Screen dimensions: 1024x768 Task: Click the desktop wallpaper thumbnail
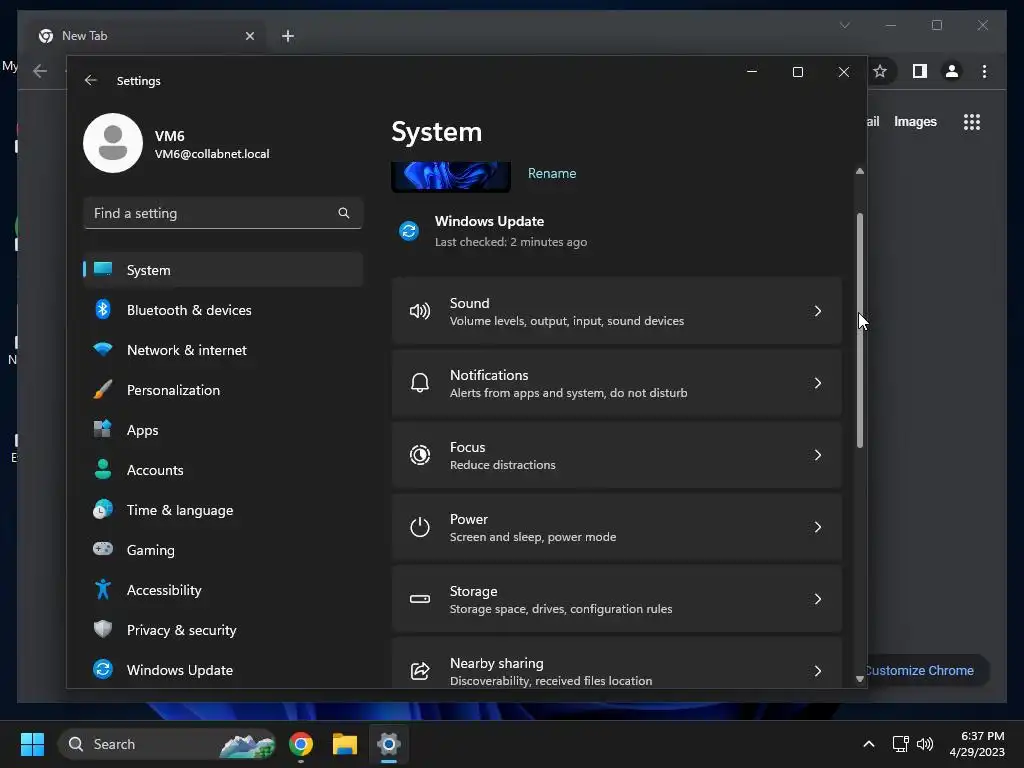click(x=451, y=176)
